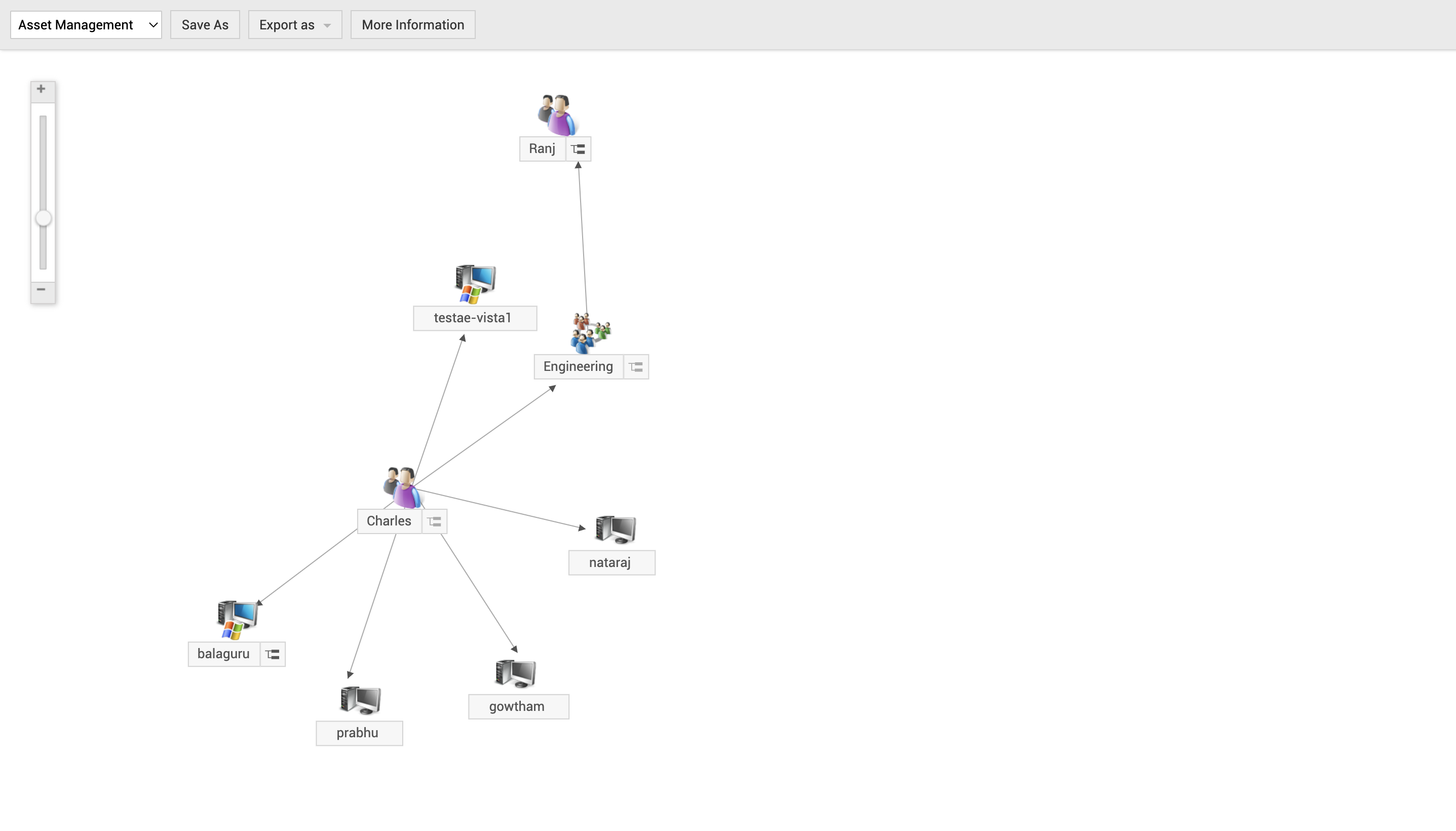This screenshot has width=1456, height=831.
Task: Select the gowtham node label
Action: (517, 706)
